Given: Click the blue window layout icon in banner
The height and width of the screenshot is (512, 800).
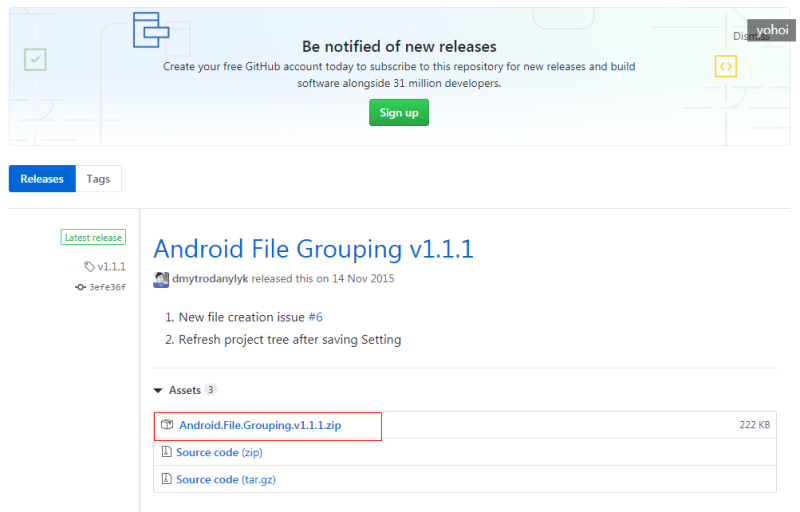Looking at the screenshot, I should (x=151, y=30).
